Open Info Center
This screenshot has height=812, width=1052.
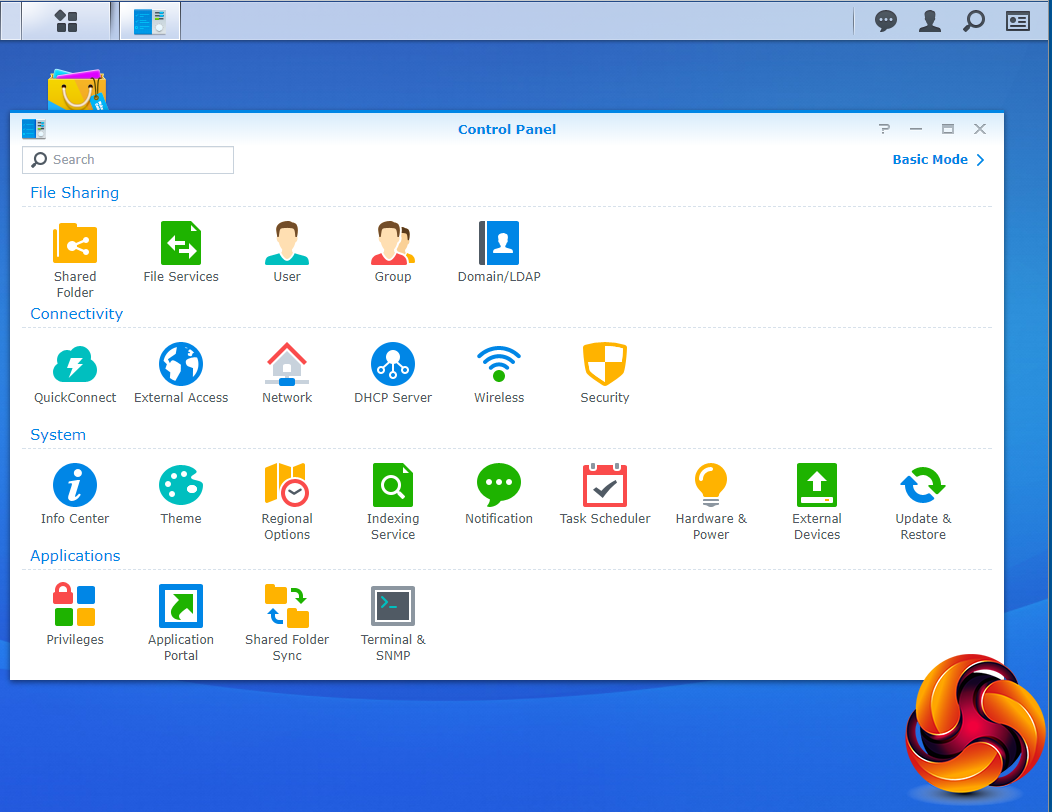tap(74, 485)
